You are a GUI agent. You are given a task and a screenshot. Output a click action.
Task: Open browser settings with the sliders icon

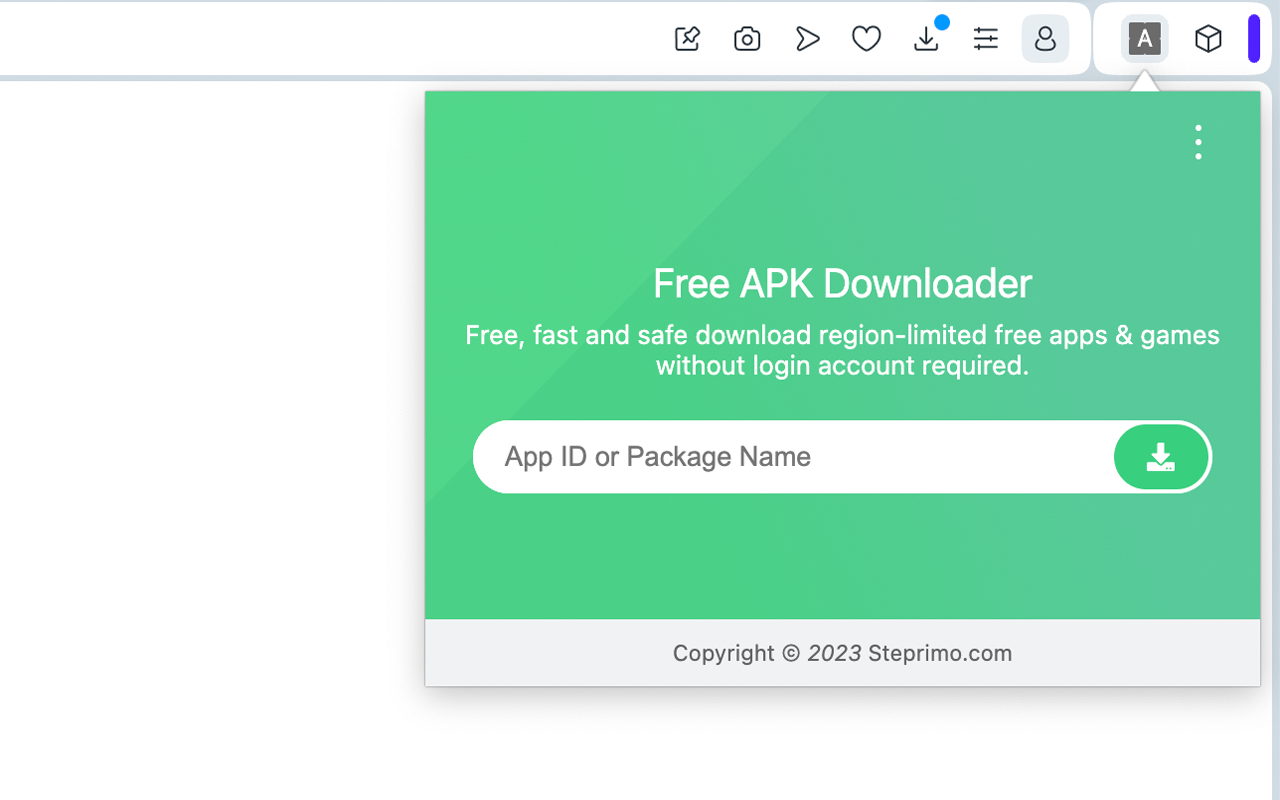(986, 38)
